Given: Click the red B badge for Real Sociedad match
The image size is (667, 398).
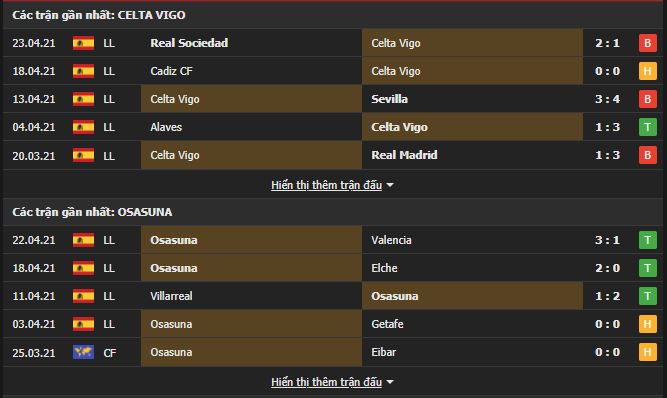Looking at the screenshot, I should [647, 43].
